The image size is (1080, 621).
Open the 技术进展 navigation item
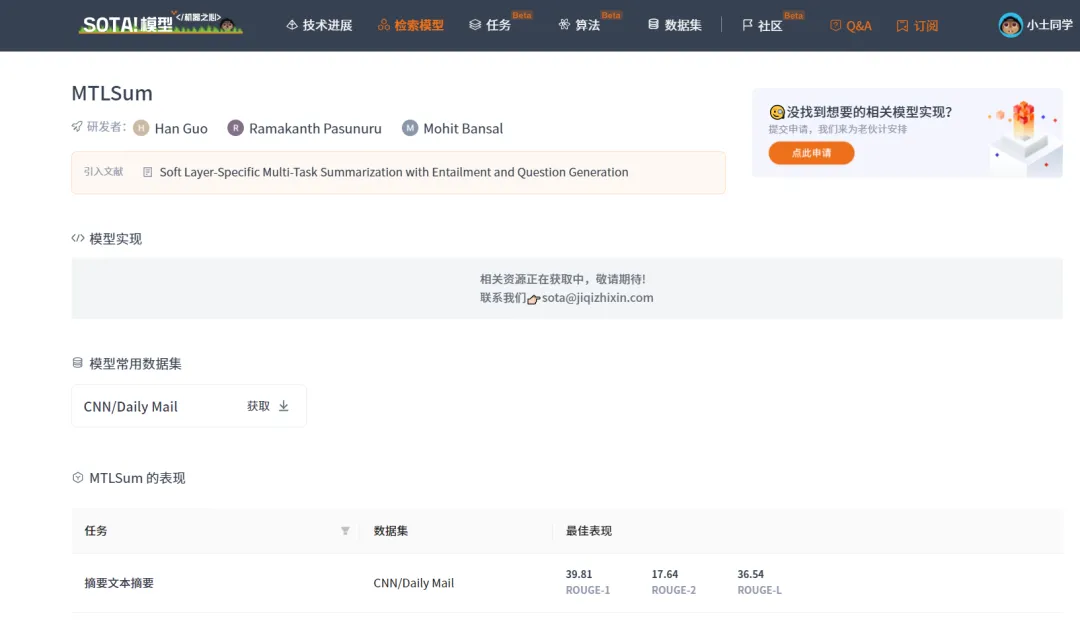(320, 25)
